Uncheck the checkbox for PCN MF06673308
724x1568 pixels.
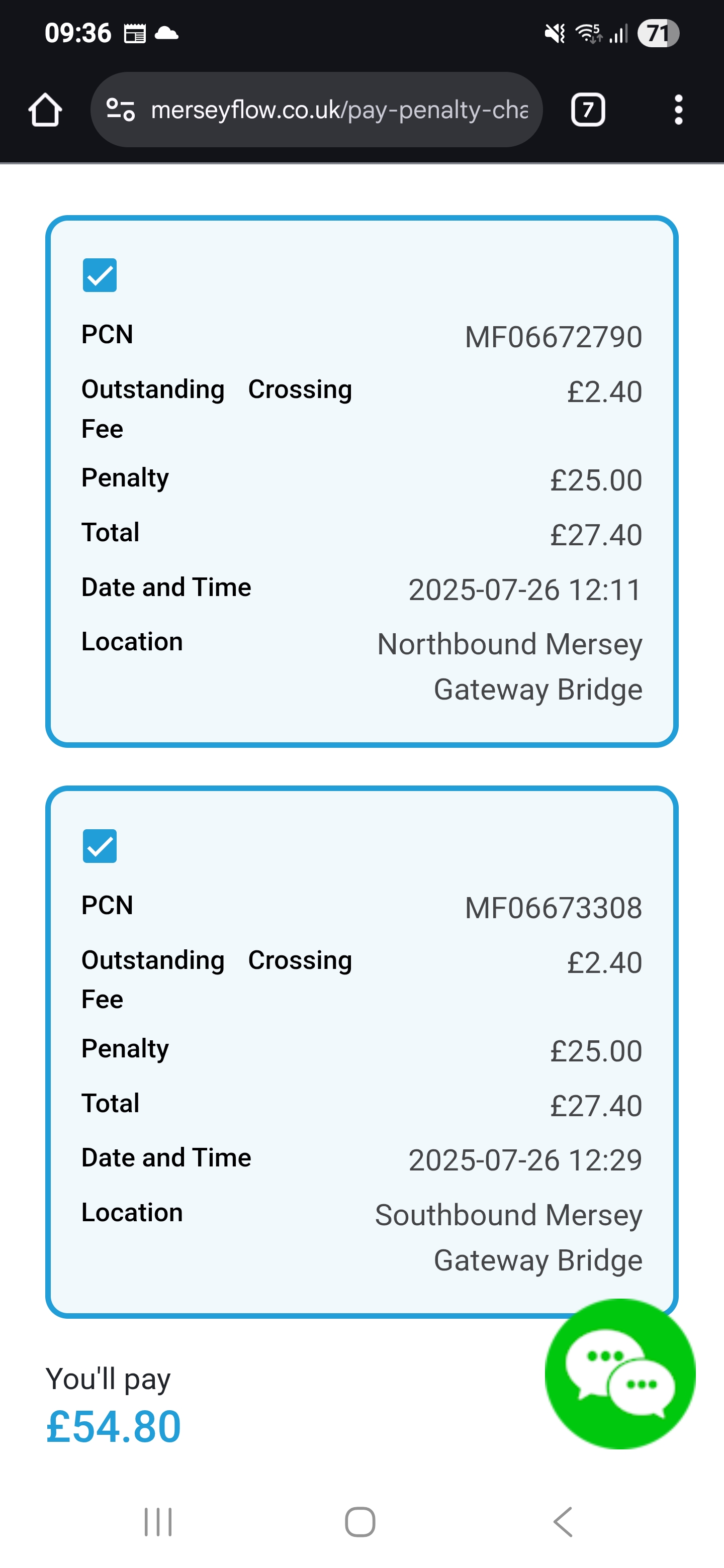[x=100, y=846]
